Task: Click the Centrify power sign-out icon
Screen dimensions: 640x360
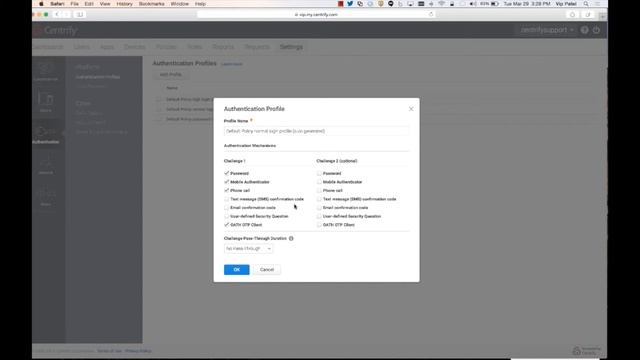Action: (x=596, y=30)
